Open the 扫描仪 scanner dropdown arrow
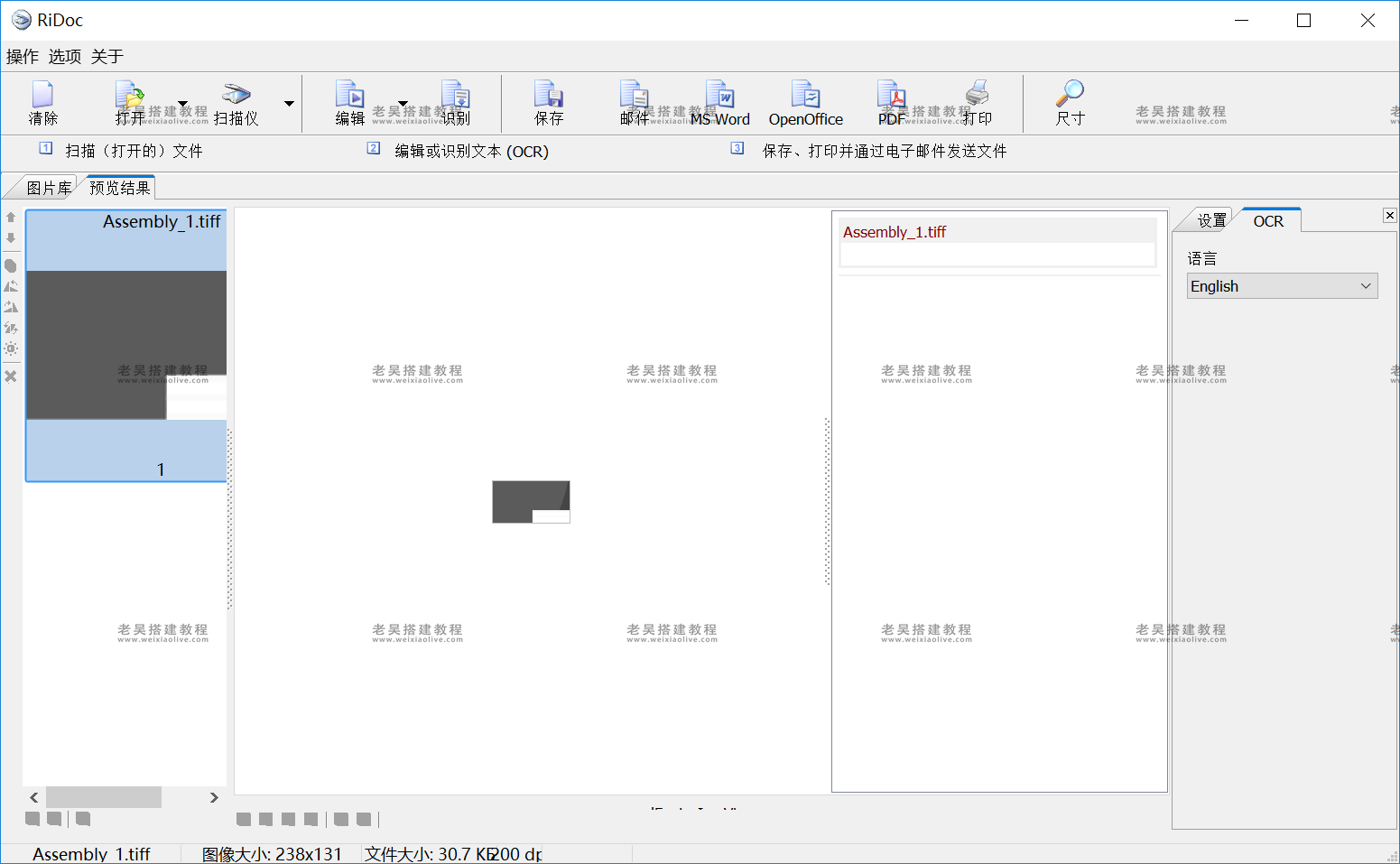 (x=288, y=104)
